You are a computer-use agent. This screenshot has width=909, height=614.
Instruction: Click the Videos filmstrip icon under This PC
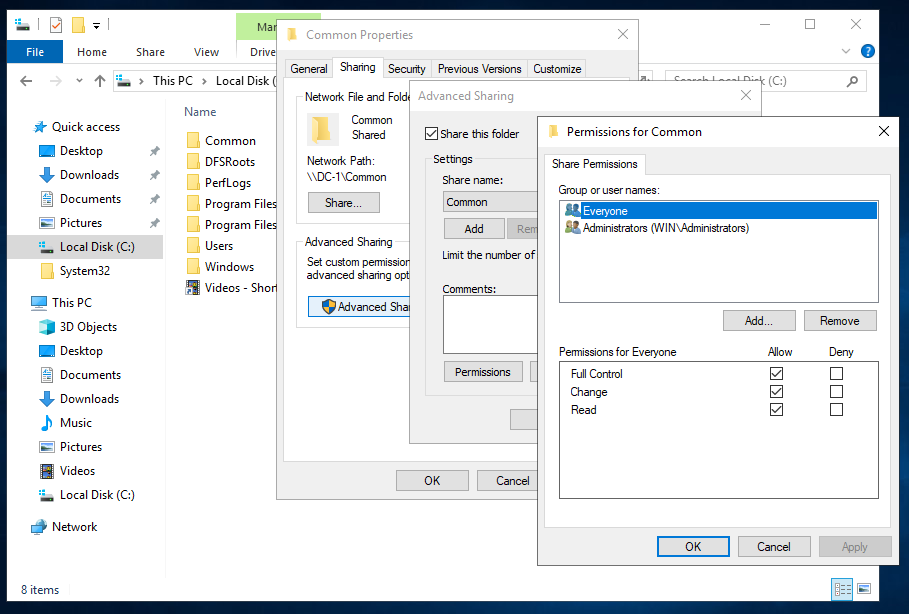point(46,471)
